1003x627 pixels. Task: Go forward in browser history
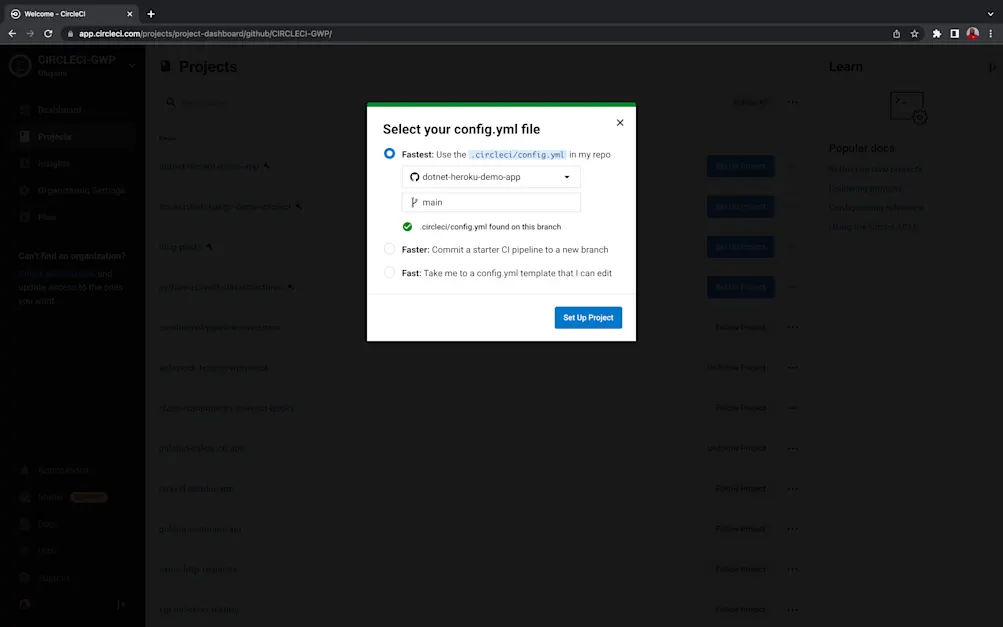(x=30, y=33)
